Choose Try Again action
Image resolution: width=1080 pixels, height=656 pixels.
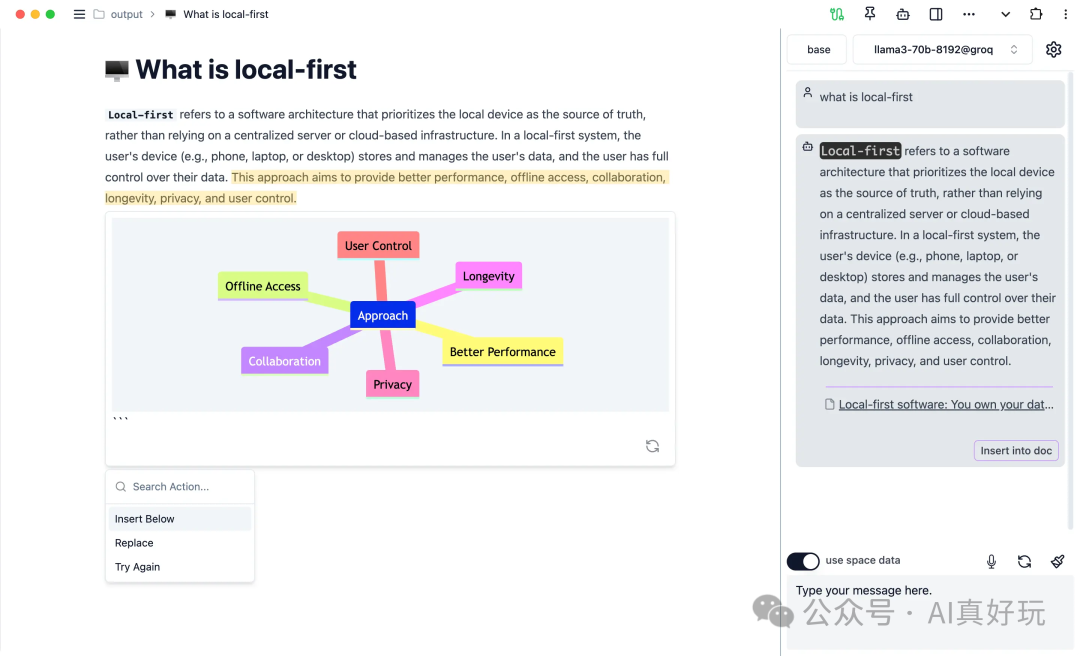pyautogui.click(x=180, y=567)
